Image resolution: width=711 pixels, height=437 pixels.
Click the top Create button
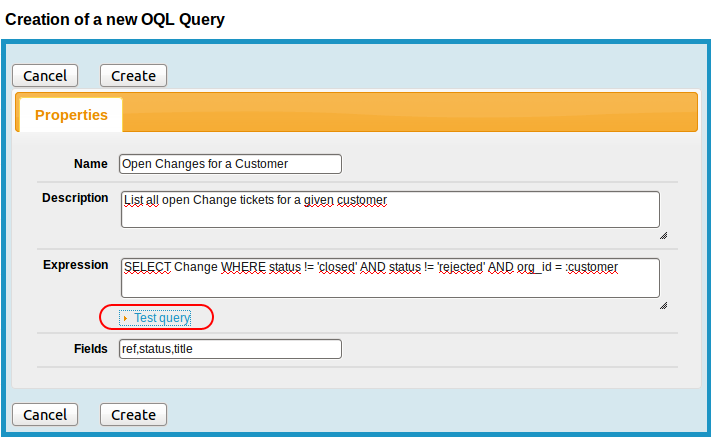tap(133, 76)
